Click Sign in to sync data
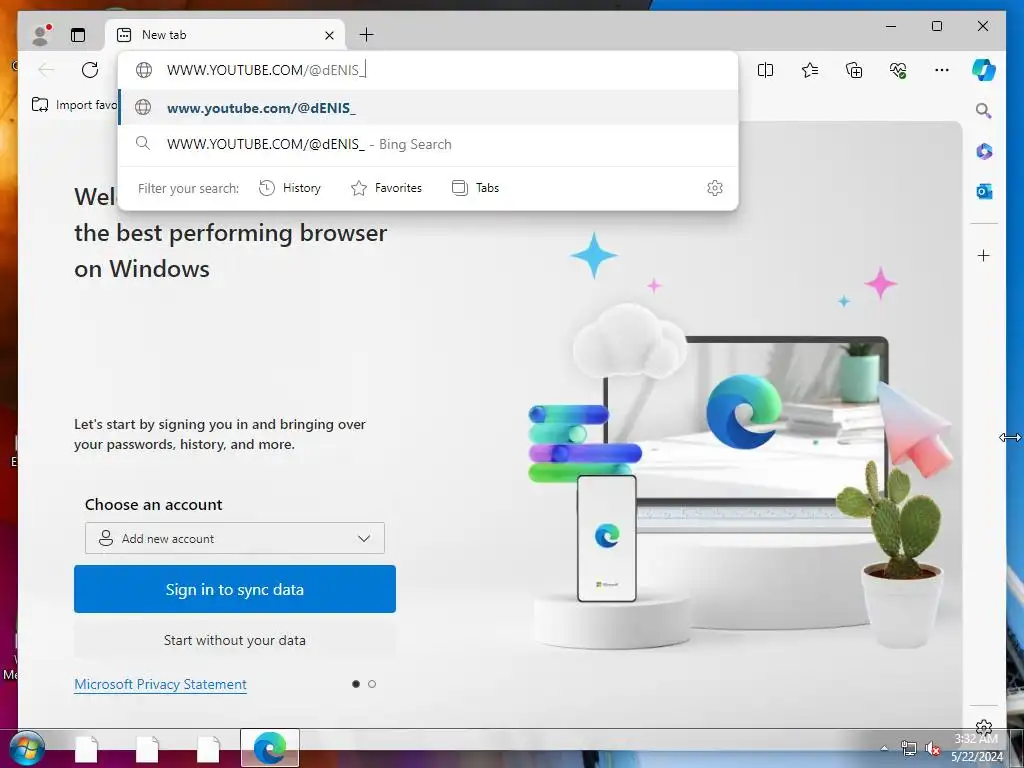Screen dimensions: 1024x768 coord(234,589)
